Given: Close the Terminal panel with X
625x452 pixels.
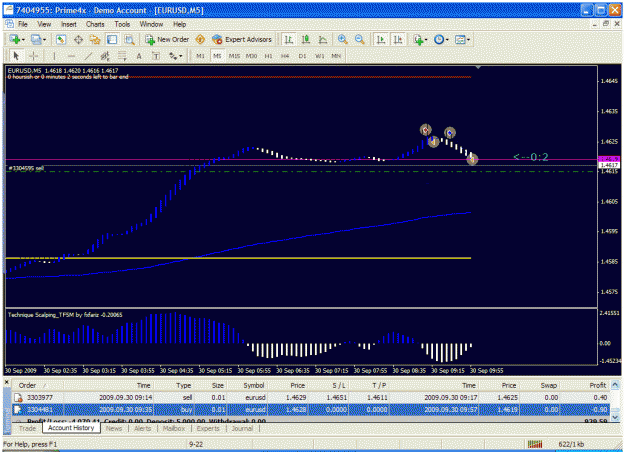Looking at the screenshot, I should [6, 382].
